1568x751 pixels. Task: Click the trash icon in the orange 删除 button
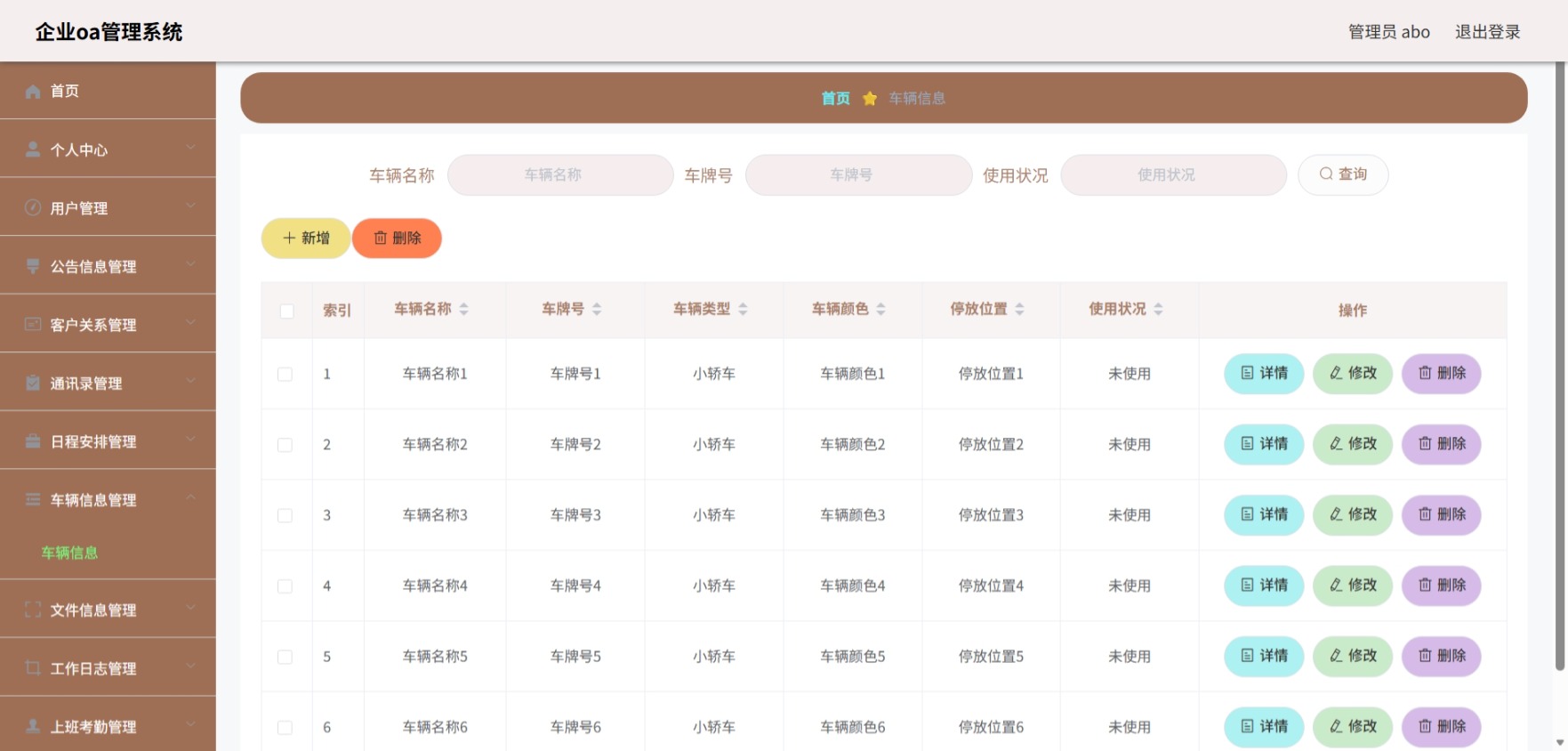coord(381,238)
